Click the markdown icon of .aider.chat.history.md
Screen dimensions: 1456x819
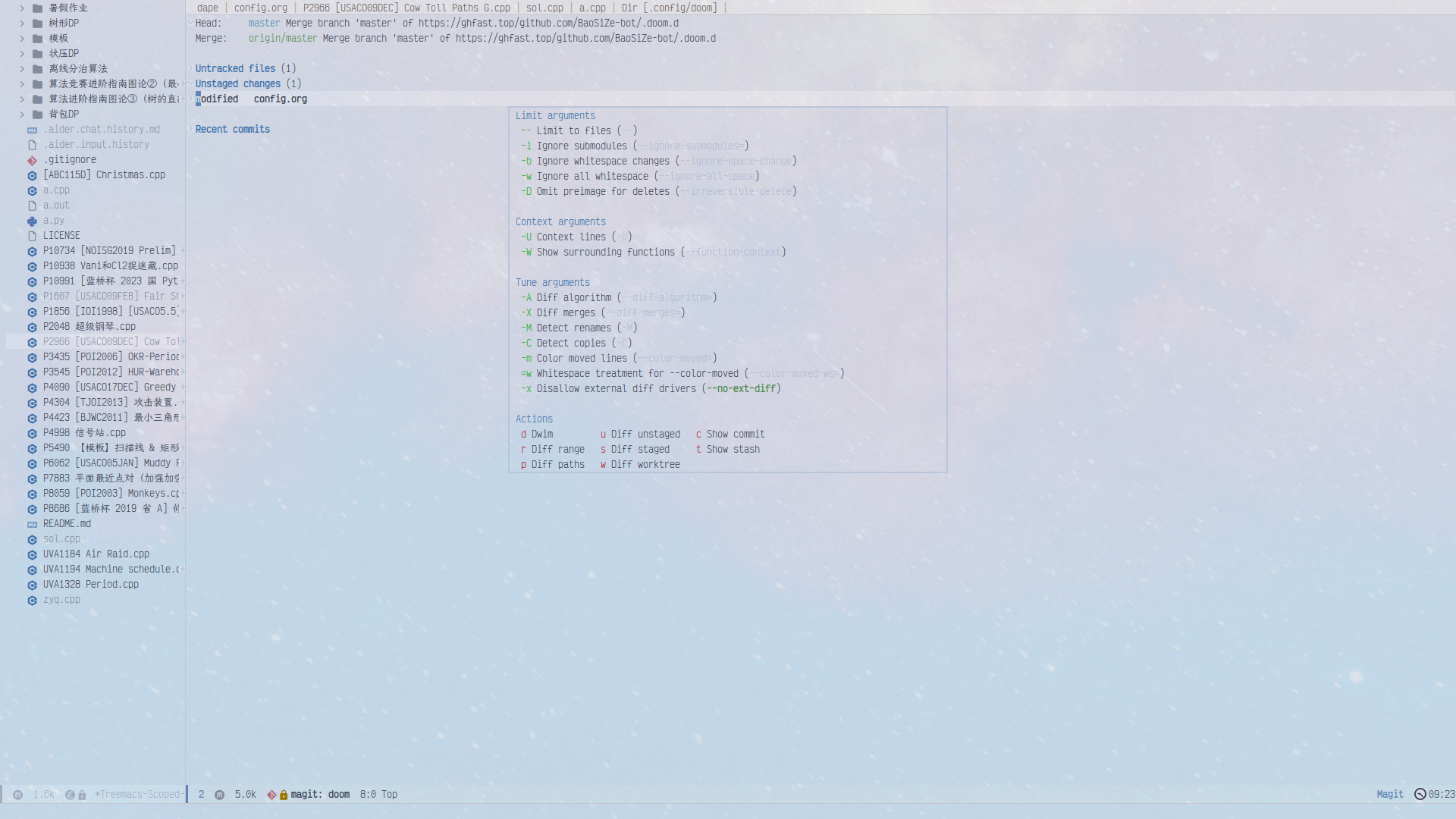coord(32,130)
